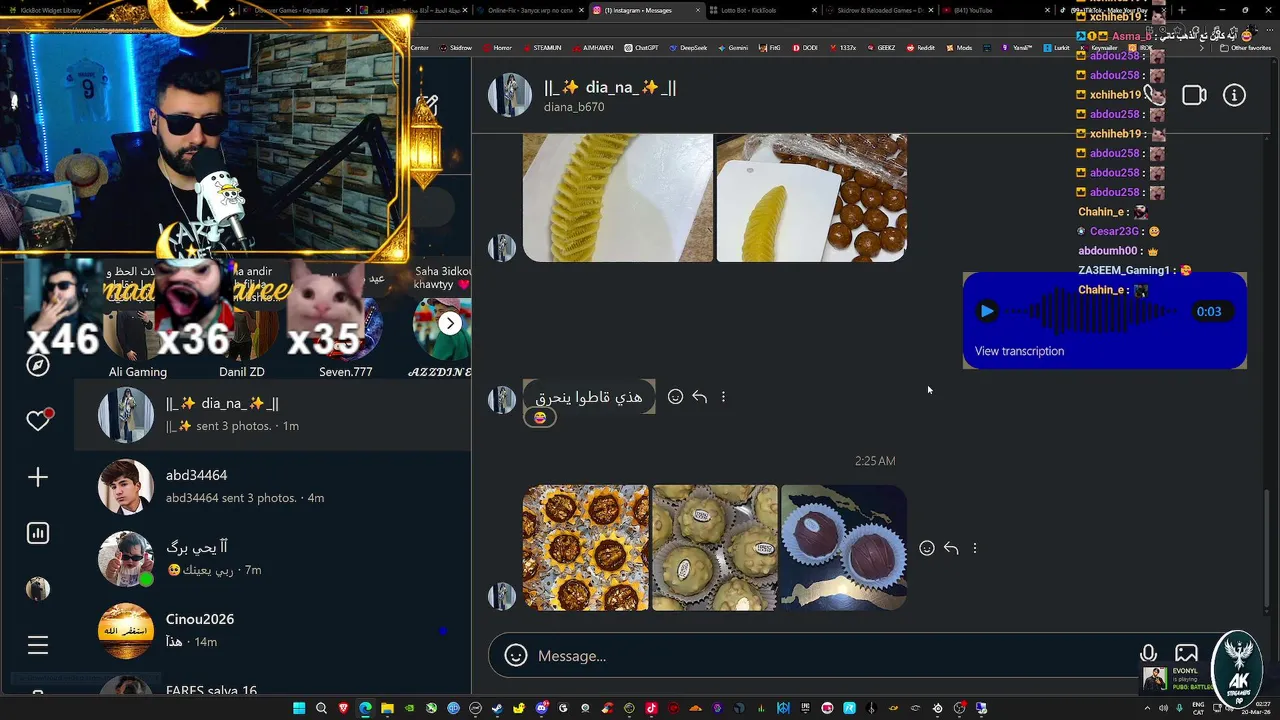Open the Dashboard bar-chart icon in sidebar
The height and width of the screenshot is (720, 1280).
38,533
